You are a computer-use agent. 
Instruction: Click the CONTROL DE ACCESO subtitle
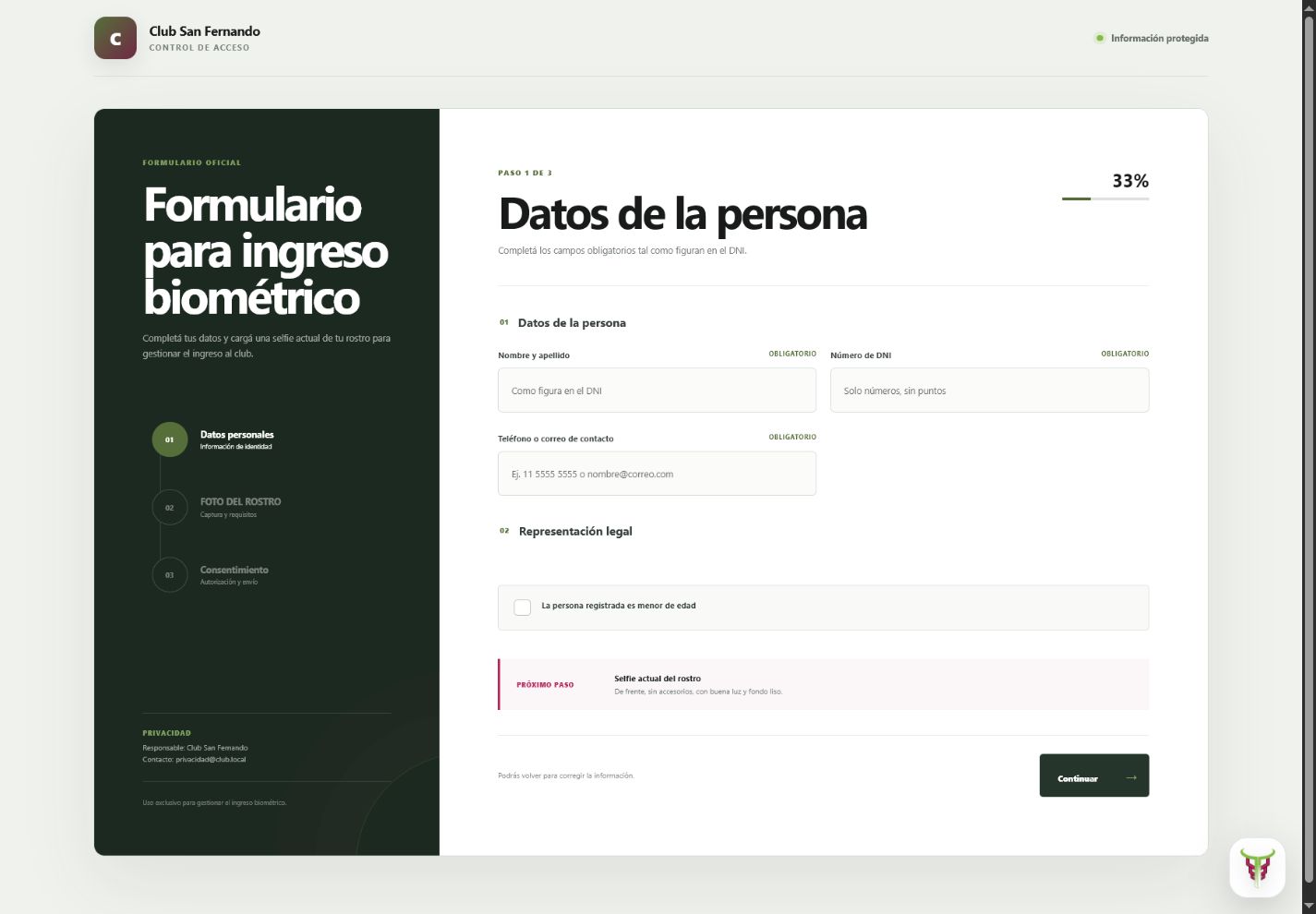(199, 48)
